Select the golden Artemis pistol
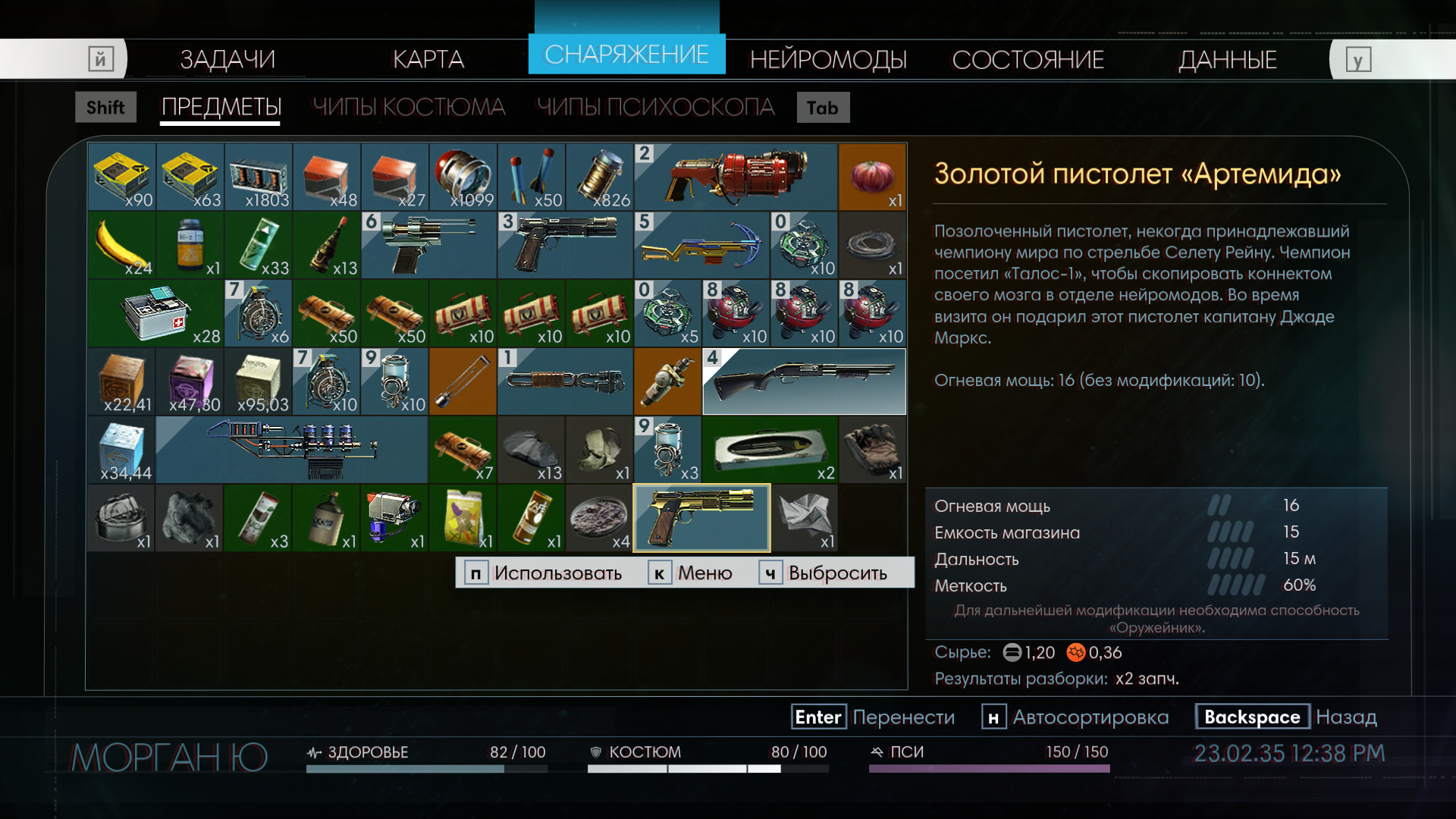Image resolution: width=1456 pixels, height=819 pixels. 701,518
